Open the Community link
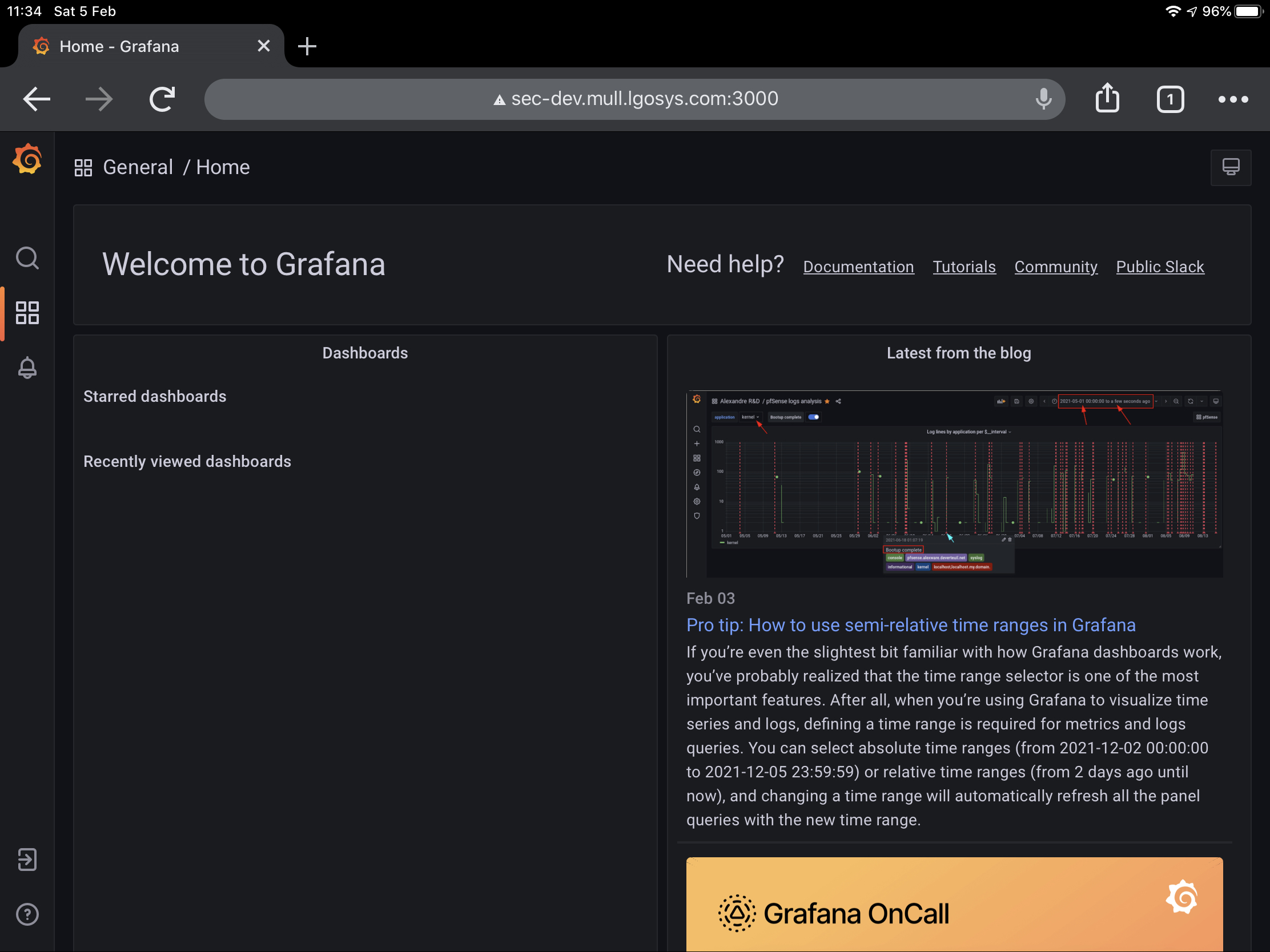Viewport: 1270px width, 952px height. pos(1056,267)
